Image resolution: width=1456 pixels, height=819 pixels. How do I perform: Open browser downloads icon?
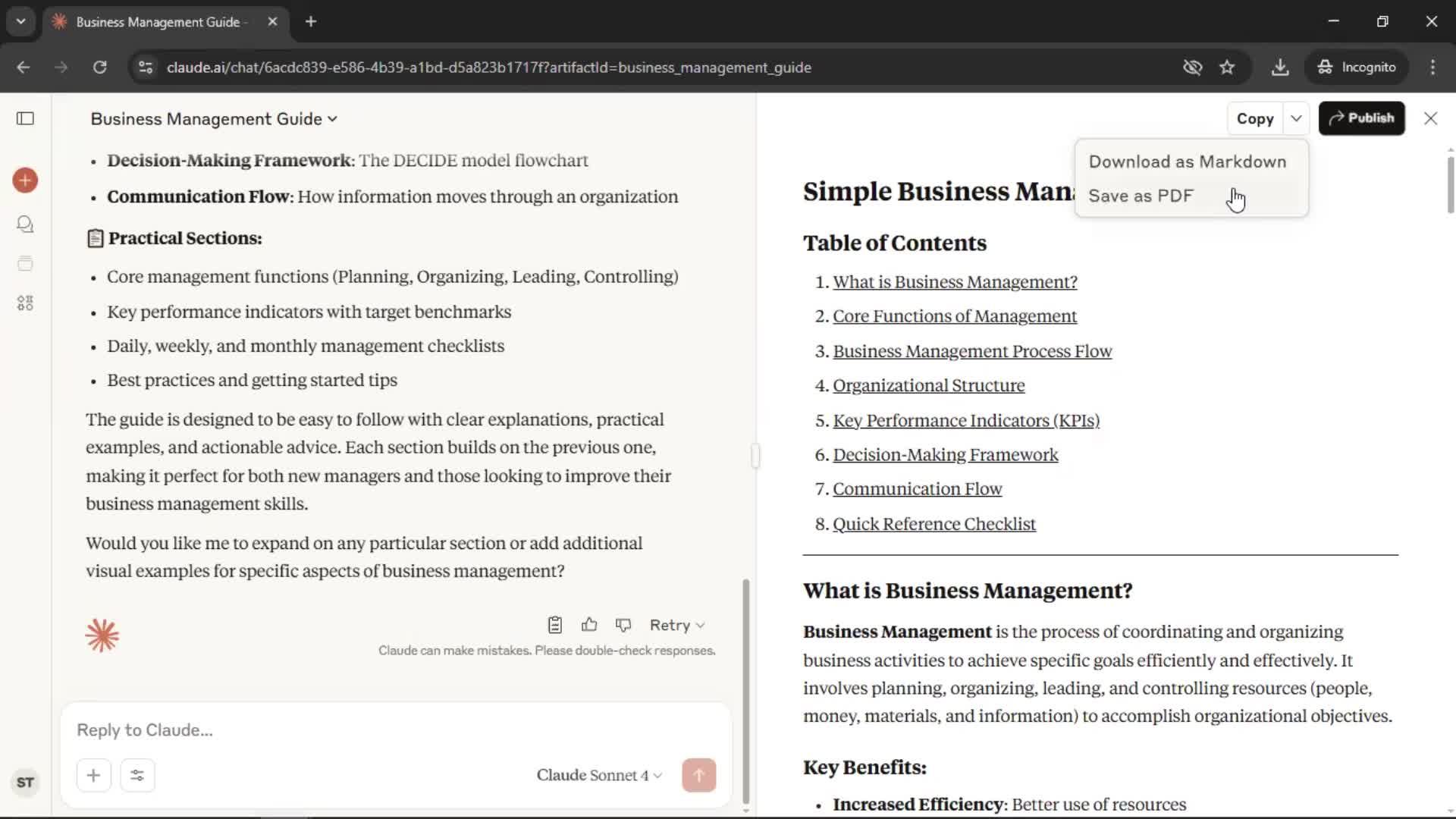point(1280,67)
